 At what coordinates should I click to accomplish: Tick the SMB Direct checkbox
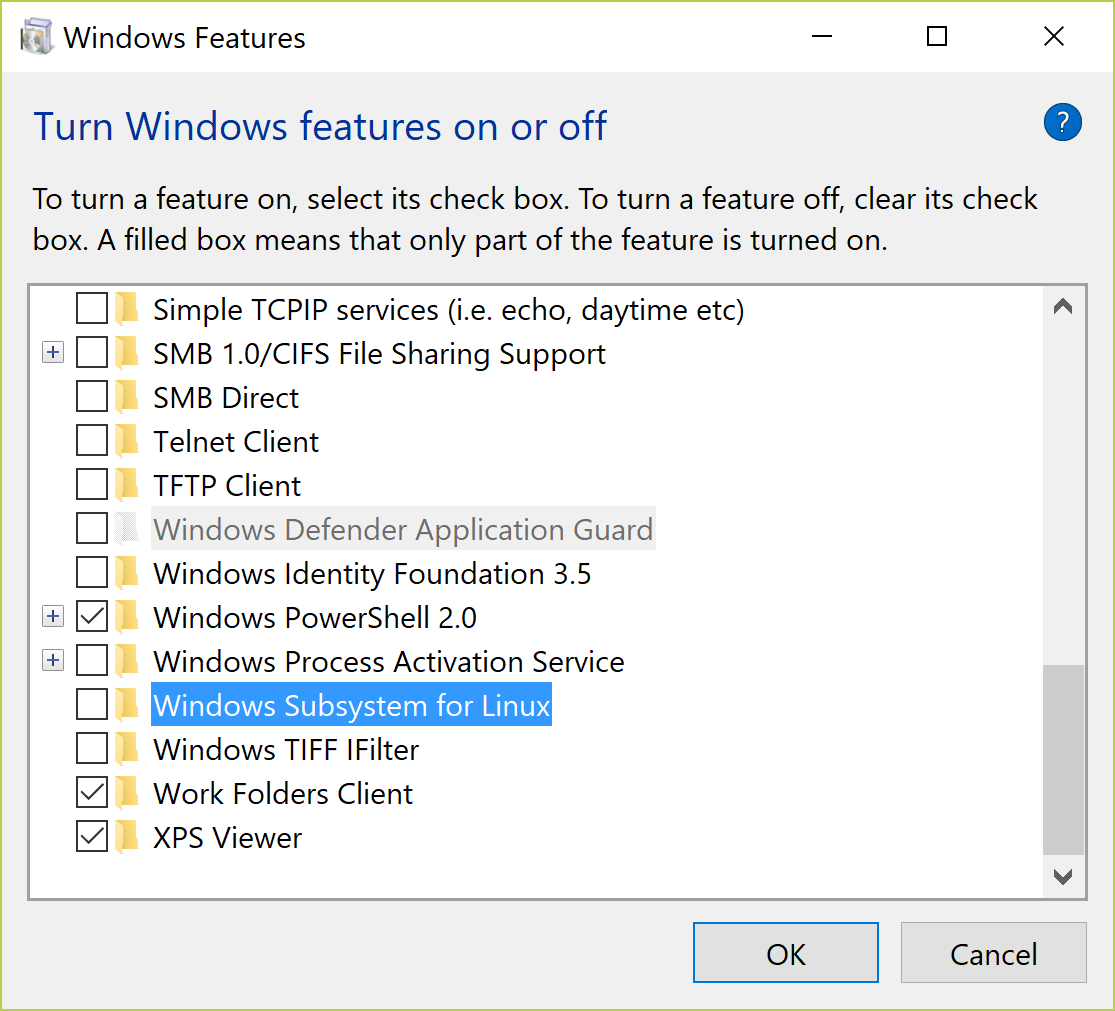[92, 397]
